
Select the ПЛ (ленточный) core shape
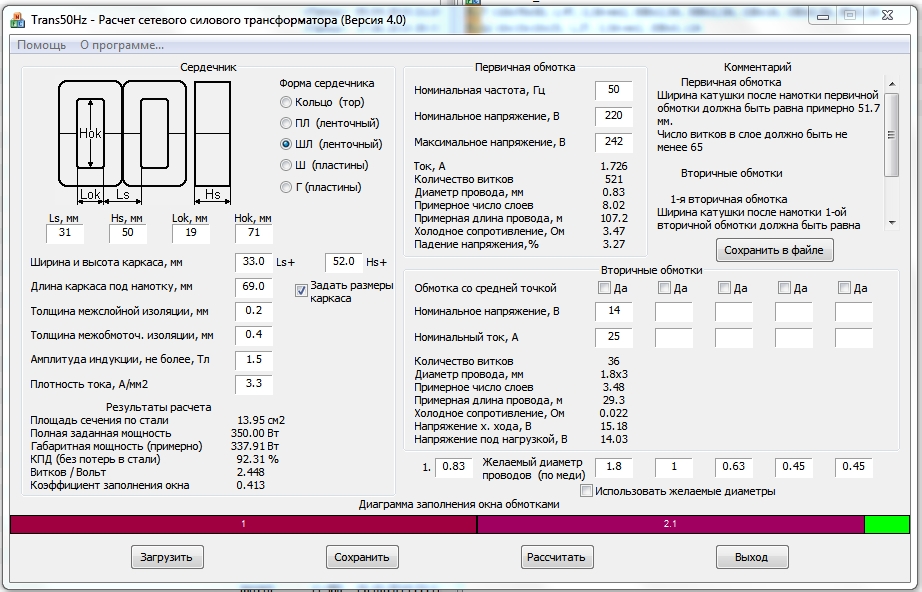click(287, 123)
